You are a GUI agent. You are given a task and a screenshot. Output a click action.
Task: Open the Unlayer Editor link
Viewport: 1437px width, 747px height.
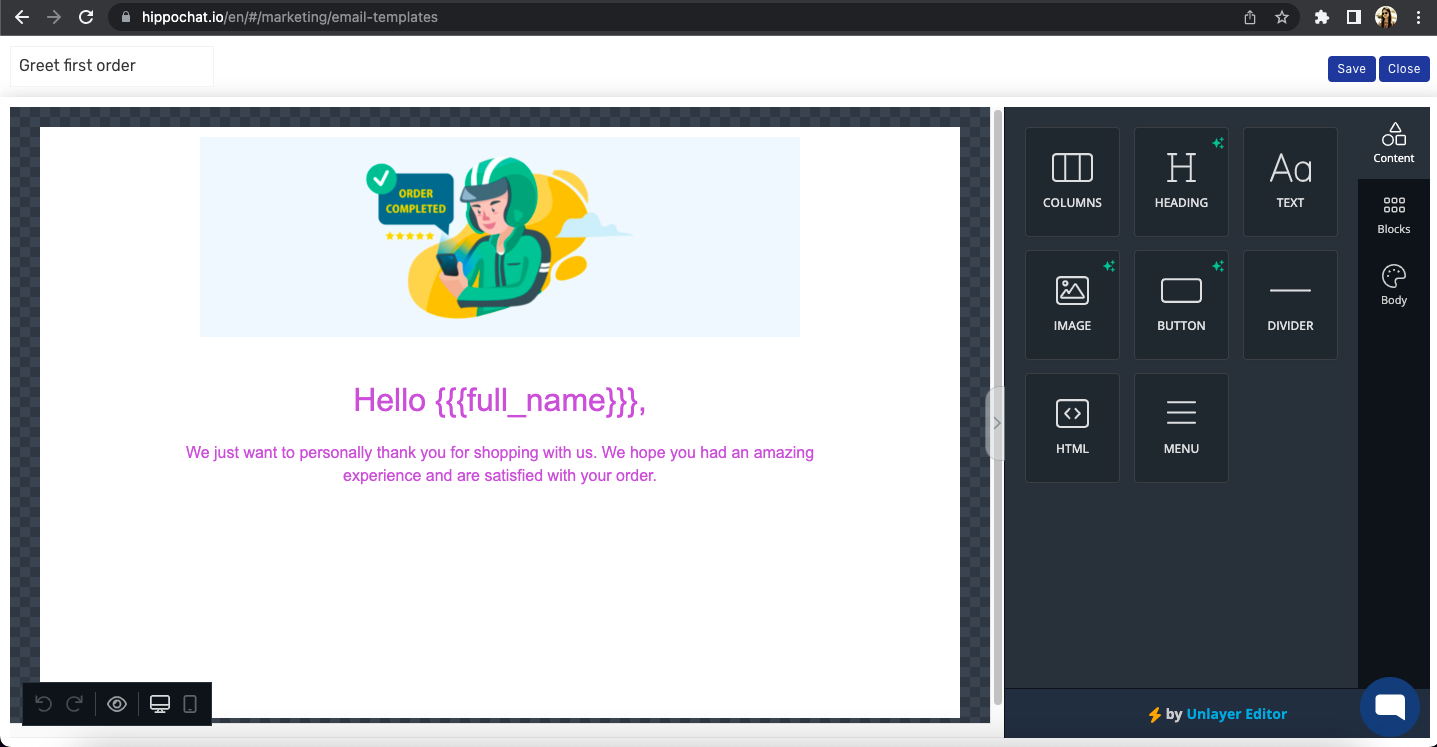click(x=1236, y=714)
